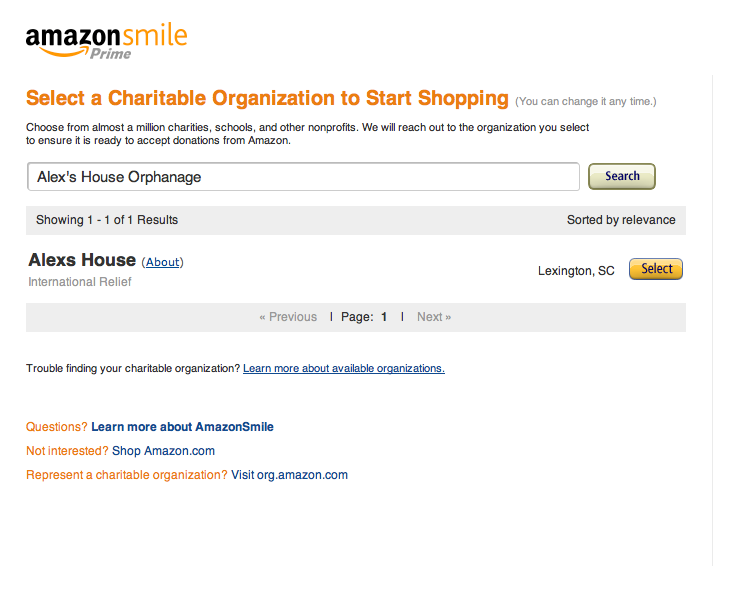Open Learn more about available organizations link
Image resolution: width=730 pixels, height=612 pixels.
click(344, 368)
